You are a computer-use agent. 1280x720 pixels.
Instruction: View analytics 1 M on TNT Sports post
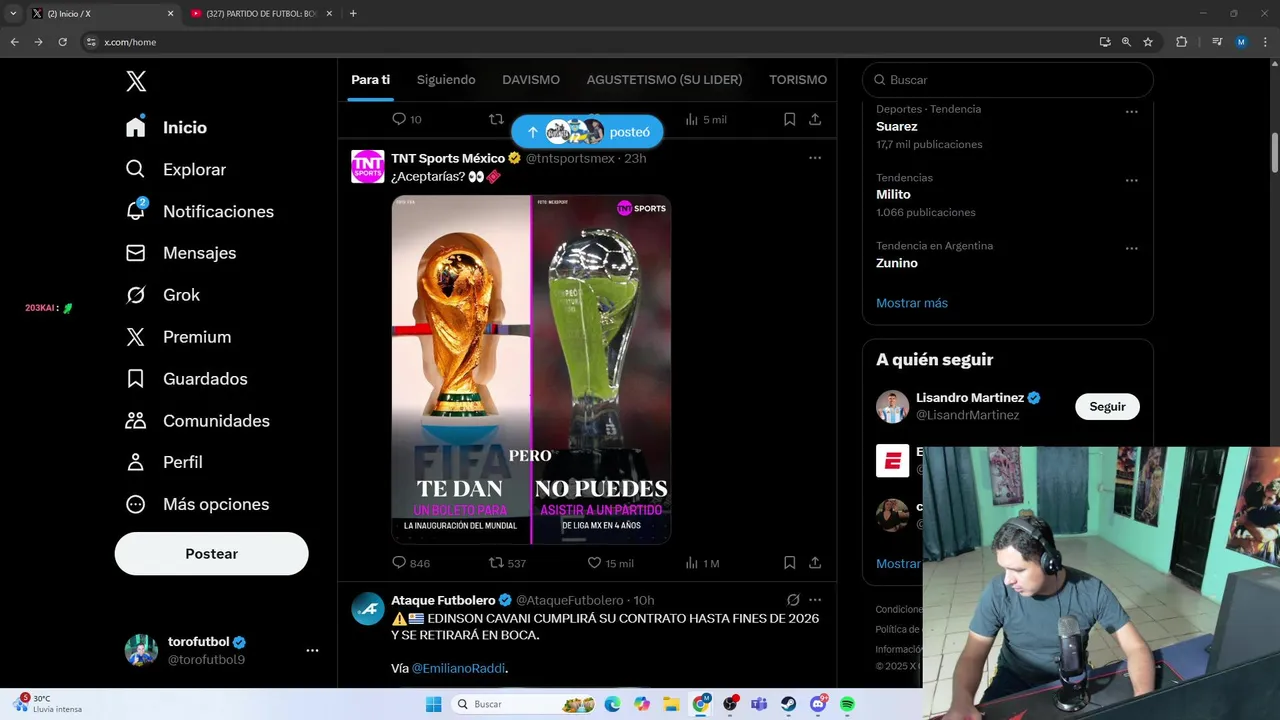coord(702,563)
